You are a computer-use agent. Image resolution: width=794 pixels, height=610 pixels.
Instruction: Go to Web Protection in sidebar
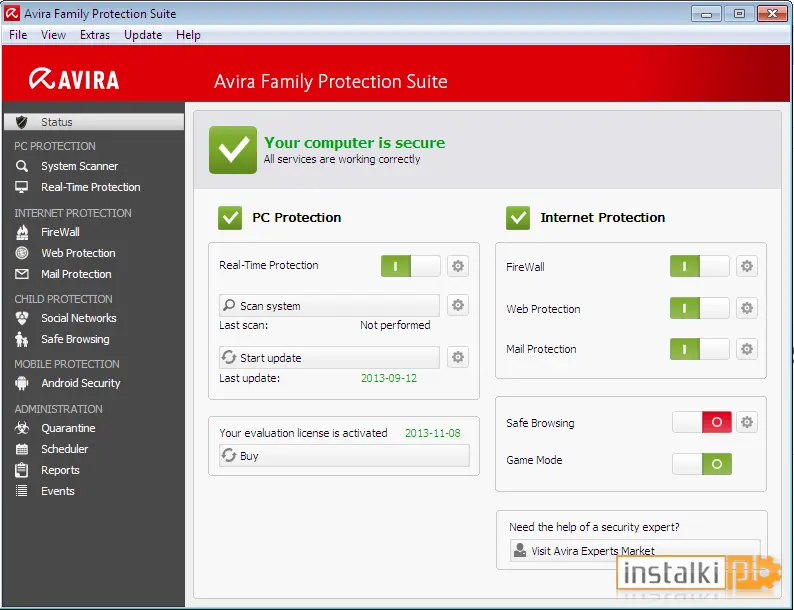pos(78,253)
